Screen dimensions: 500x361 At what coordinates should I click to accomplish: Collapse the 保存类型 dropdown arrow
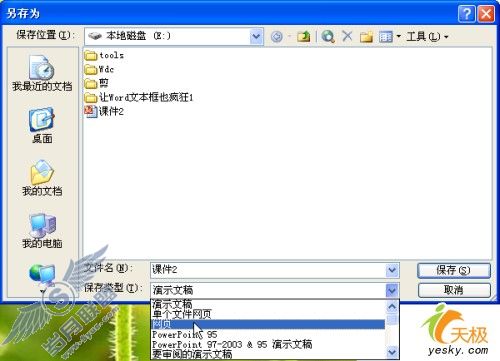392,290
